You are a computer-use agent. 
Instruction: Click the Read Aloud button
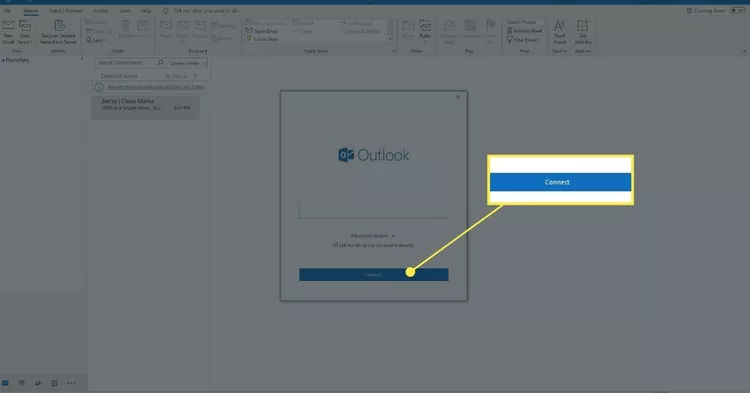pyautogui.click(x=559, y=32)
